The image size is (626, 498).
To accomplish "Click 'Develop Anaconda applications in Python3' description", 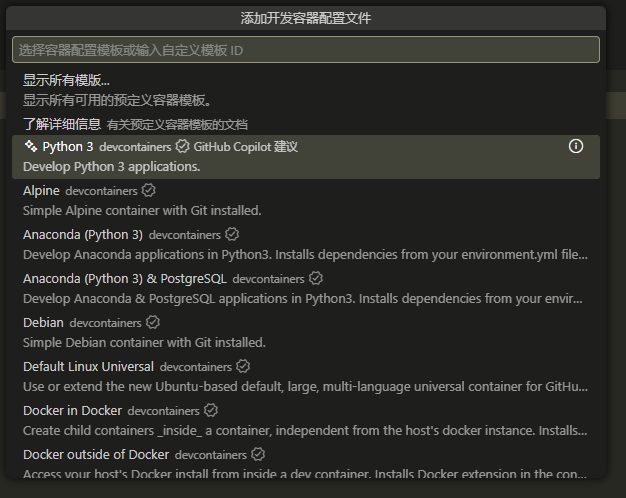I will tap(305, 254).
